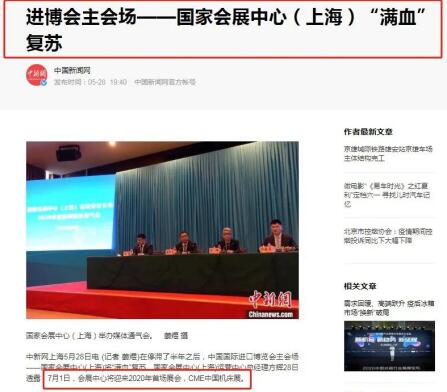Viewport: 447px width, 392px height.
Task: Click the highlighted 7月1日 sentence in article
Action: point(147,379)
